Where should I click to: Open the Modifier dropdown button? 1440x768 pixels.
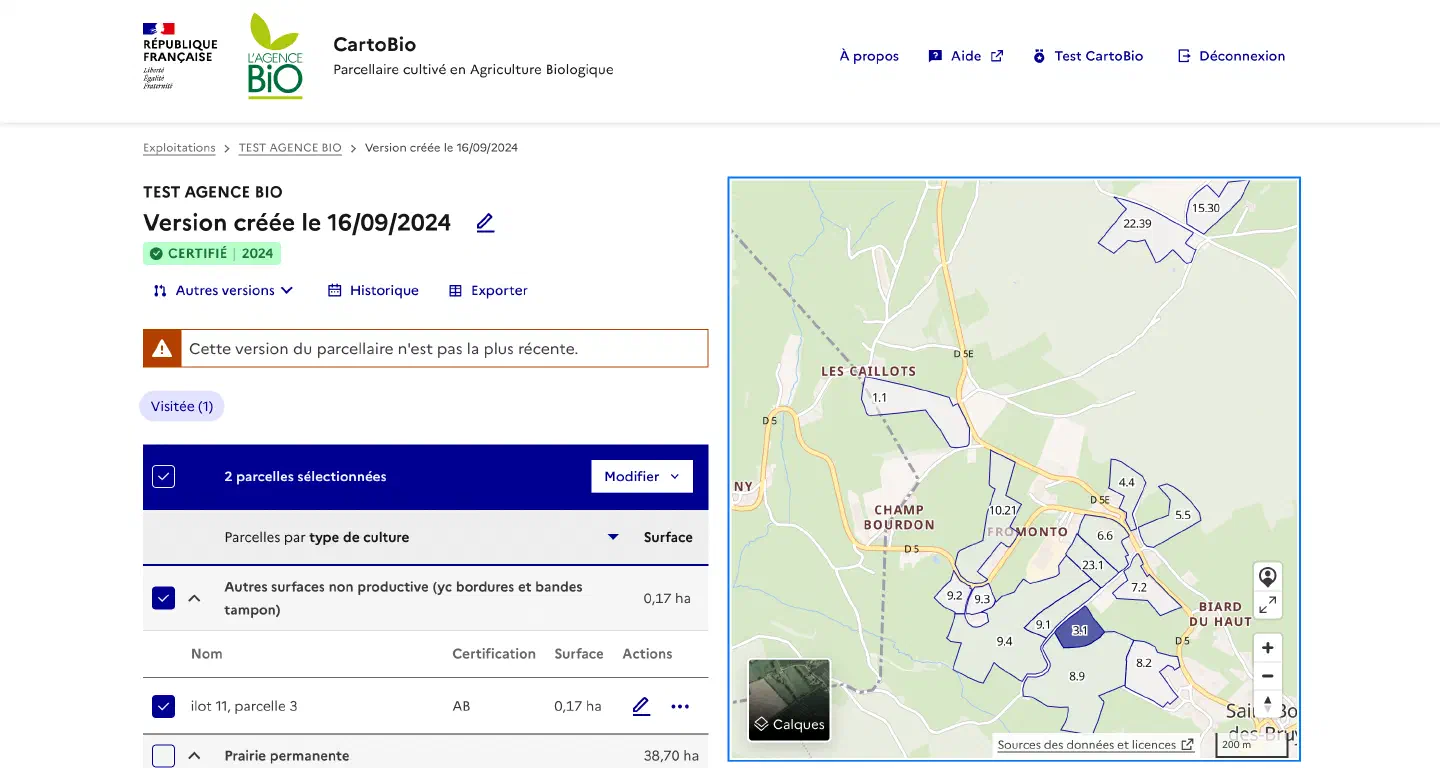pyautogui.click(x=641, y=476)
